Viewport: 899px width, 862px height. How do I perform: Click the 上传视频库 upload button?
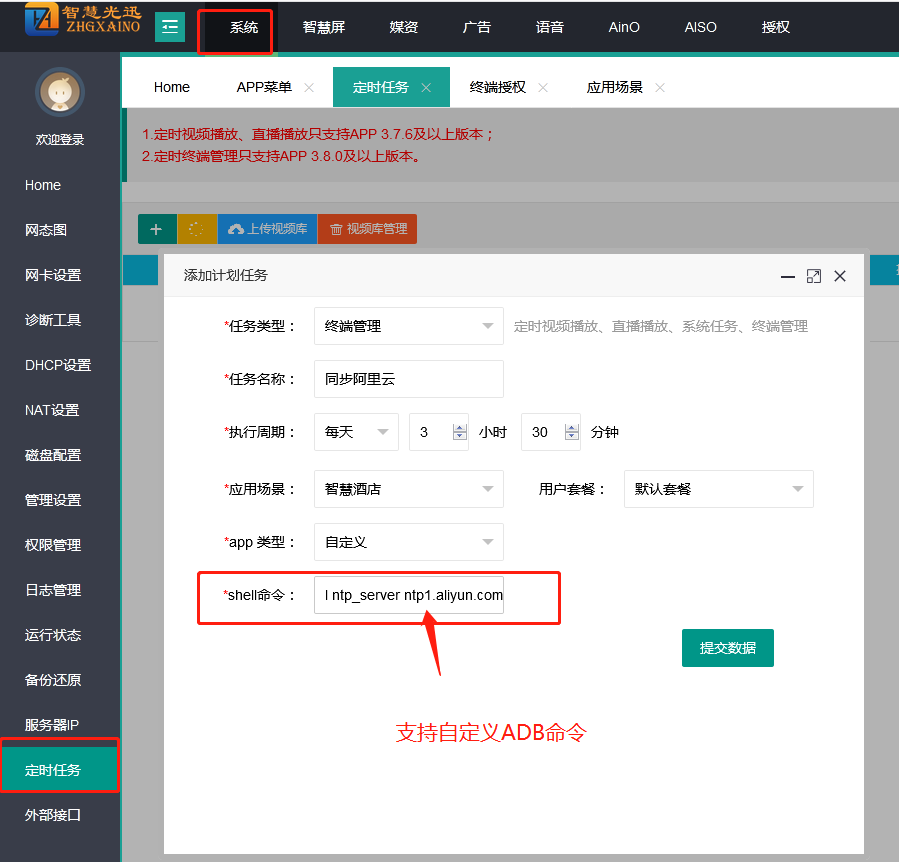pos(267,229)
